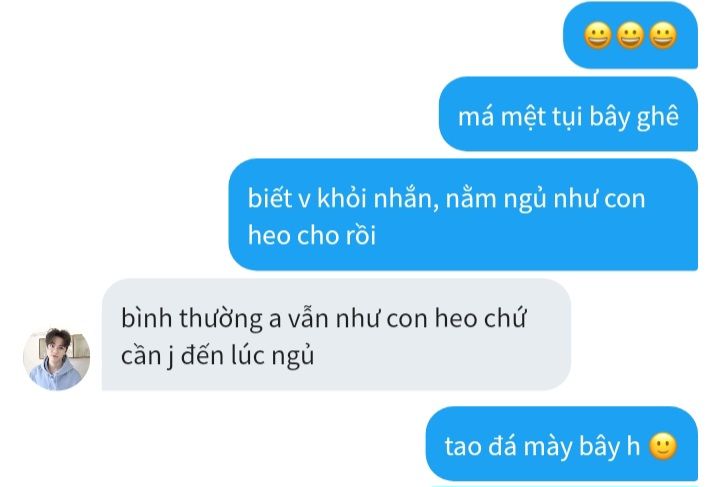
Task: Select the "má mệt tụi bây ghê" message bubble
Action: click(x=568, y=114)
